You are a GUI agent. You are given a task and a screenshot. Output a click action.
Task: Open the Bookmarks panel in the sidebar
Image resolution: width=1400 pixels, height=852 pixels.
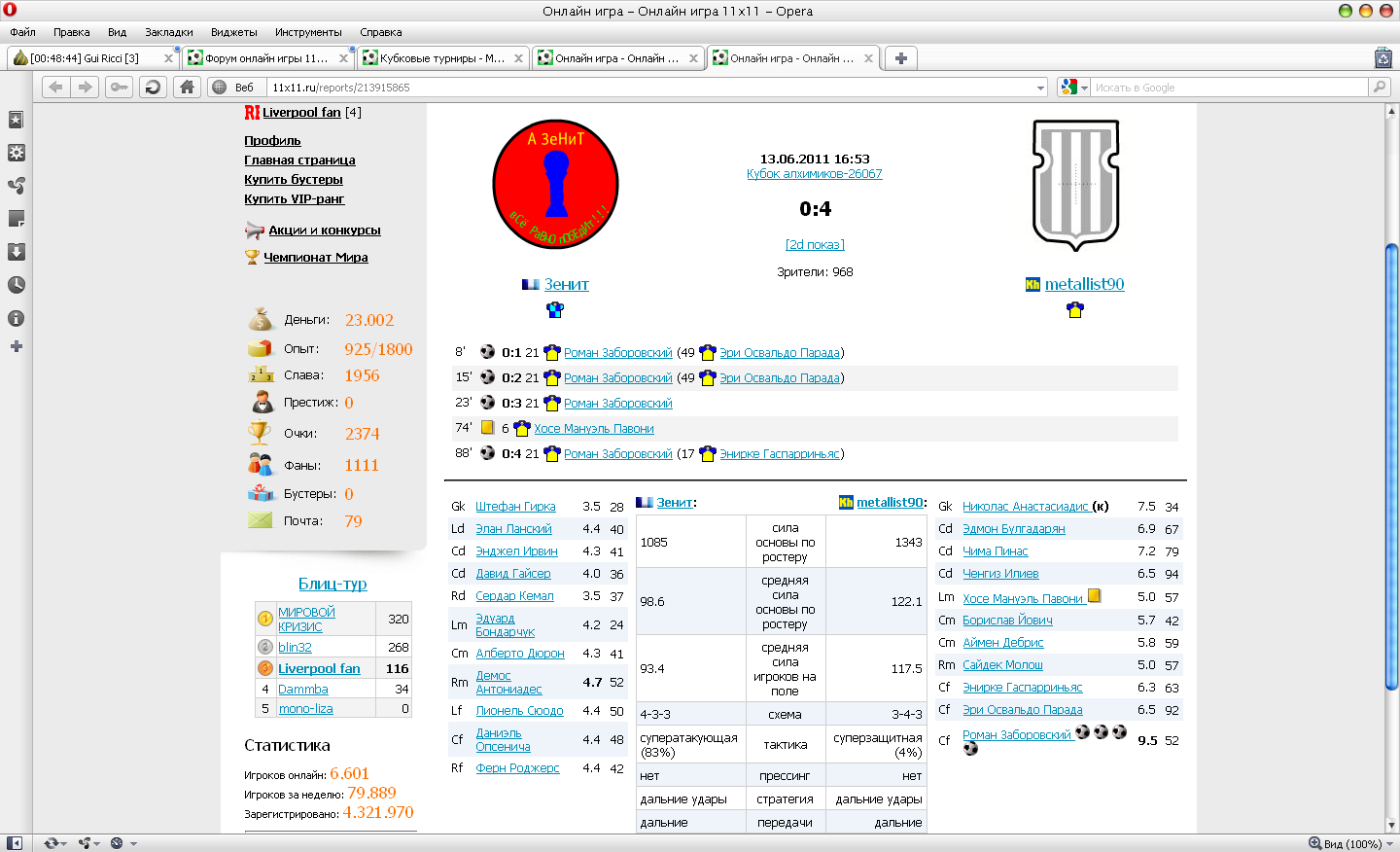point(16,120)
